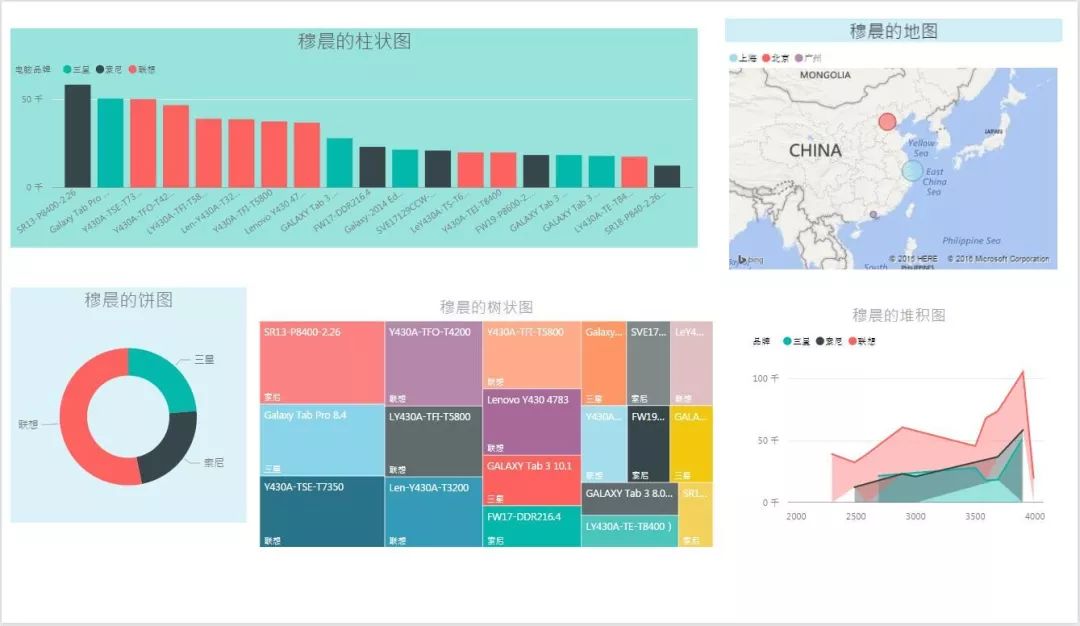Select SR13-P8400-2.26 tile in the treemap
1080x626 pixels.
(x=322, y=362)
